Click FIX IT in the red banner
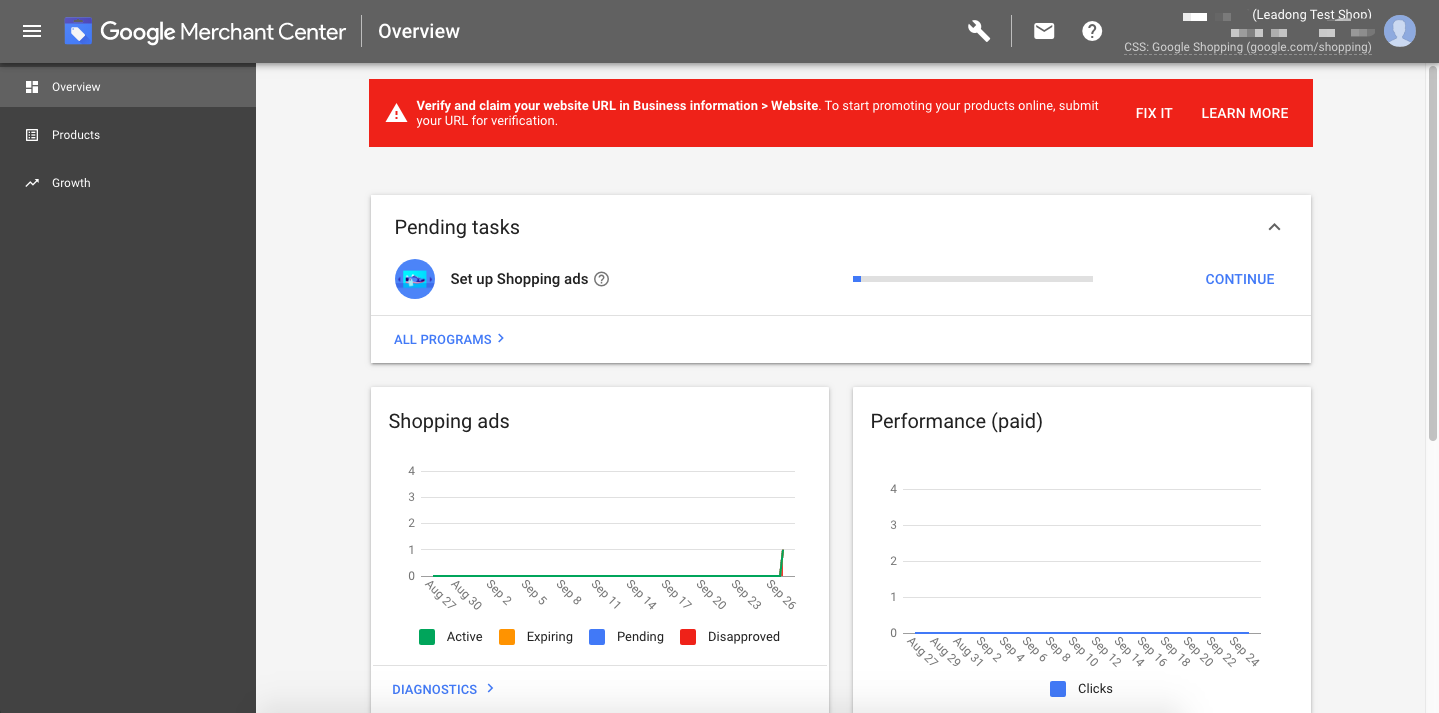The image size is (1439, 713). point(1153,113)
